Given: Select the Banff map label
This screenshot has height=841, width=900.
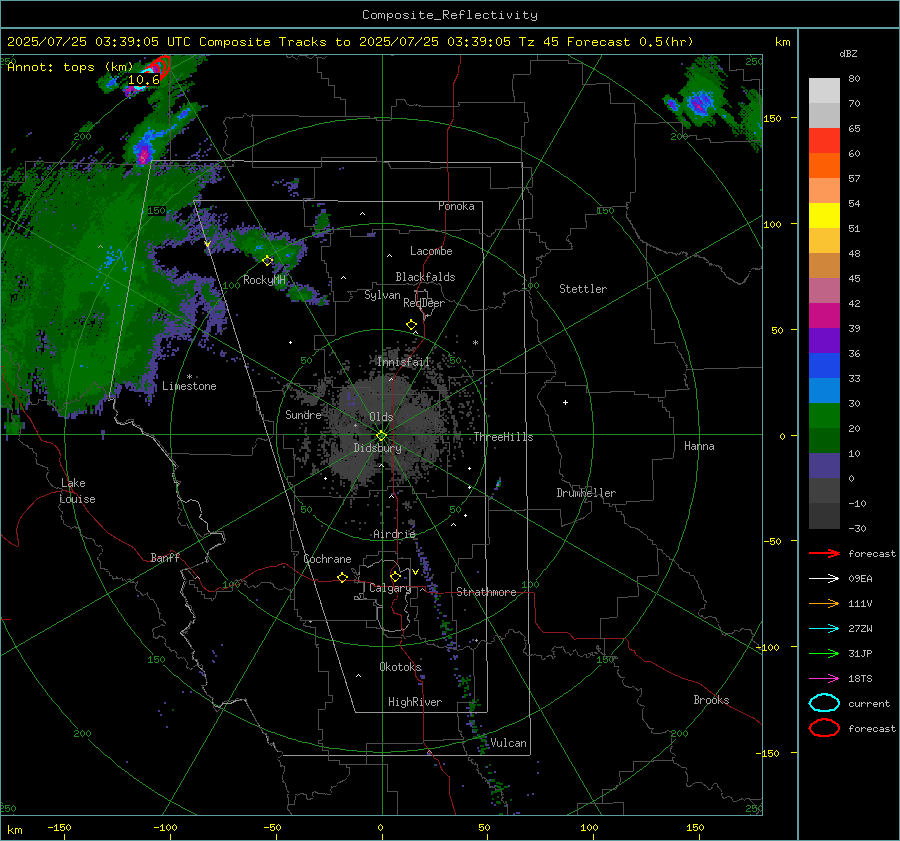Looking at the screenshot, I should pyautogui.click(x=165, y=557).
